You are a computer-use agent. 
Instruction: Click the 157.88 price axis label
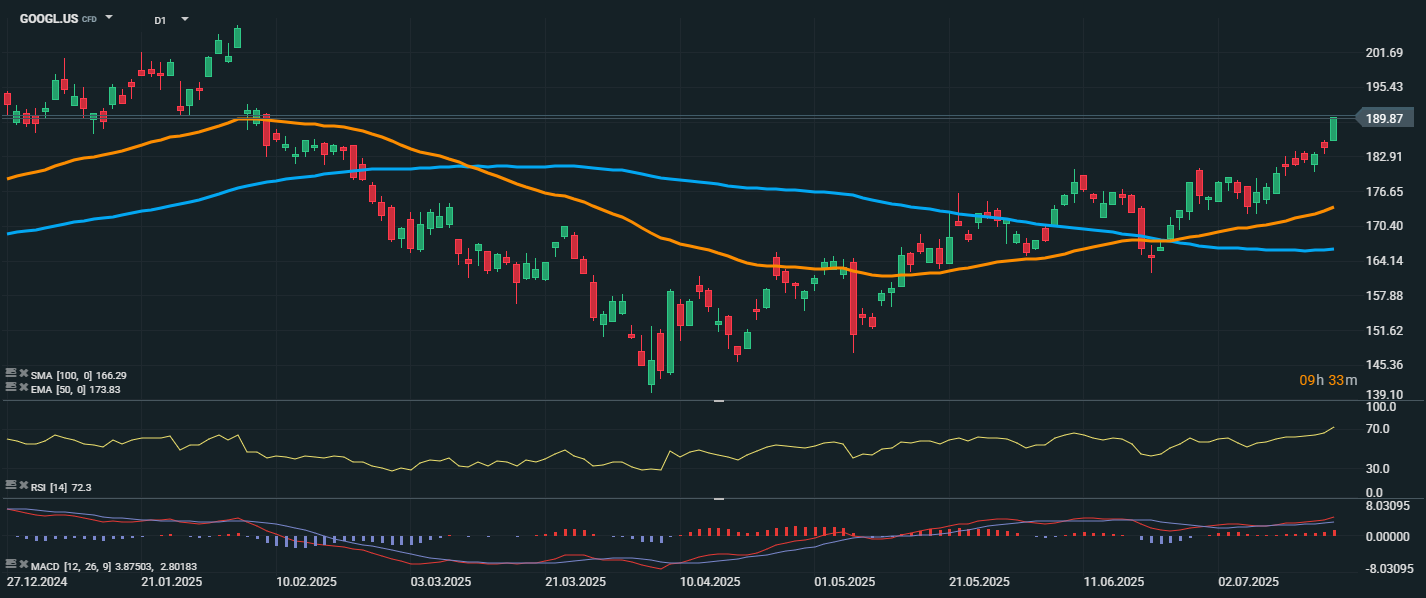pos(1384,296)
